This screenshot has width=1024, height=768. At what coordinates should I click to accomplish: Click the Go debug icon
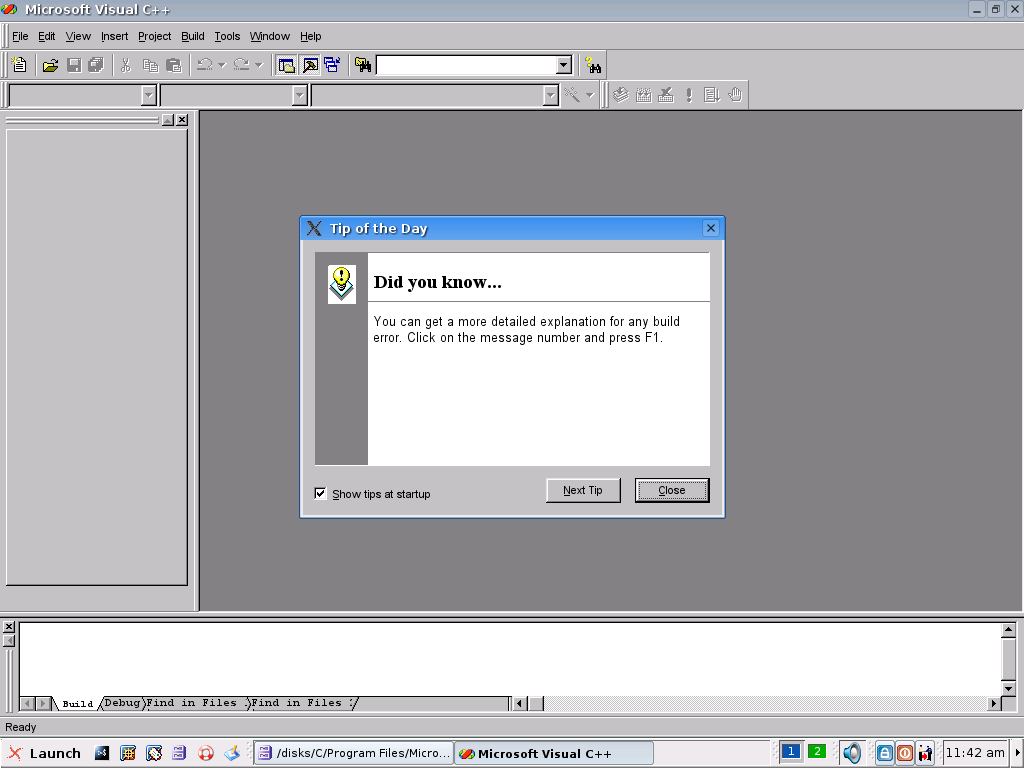(712, 95)
